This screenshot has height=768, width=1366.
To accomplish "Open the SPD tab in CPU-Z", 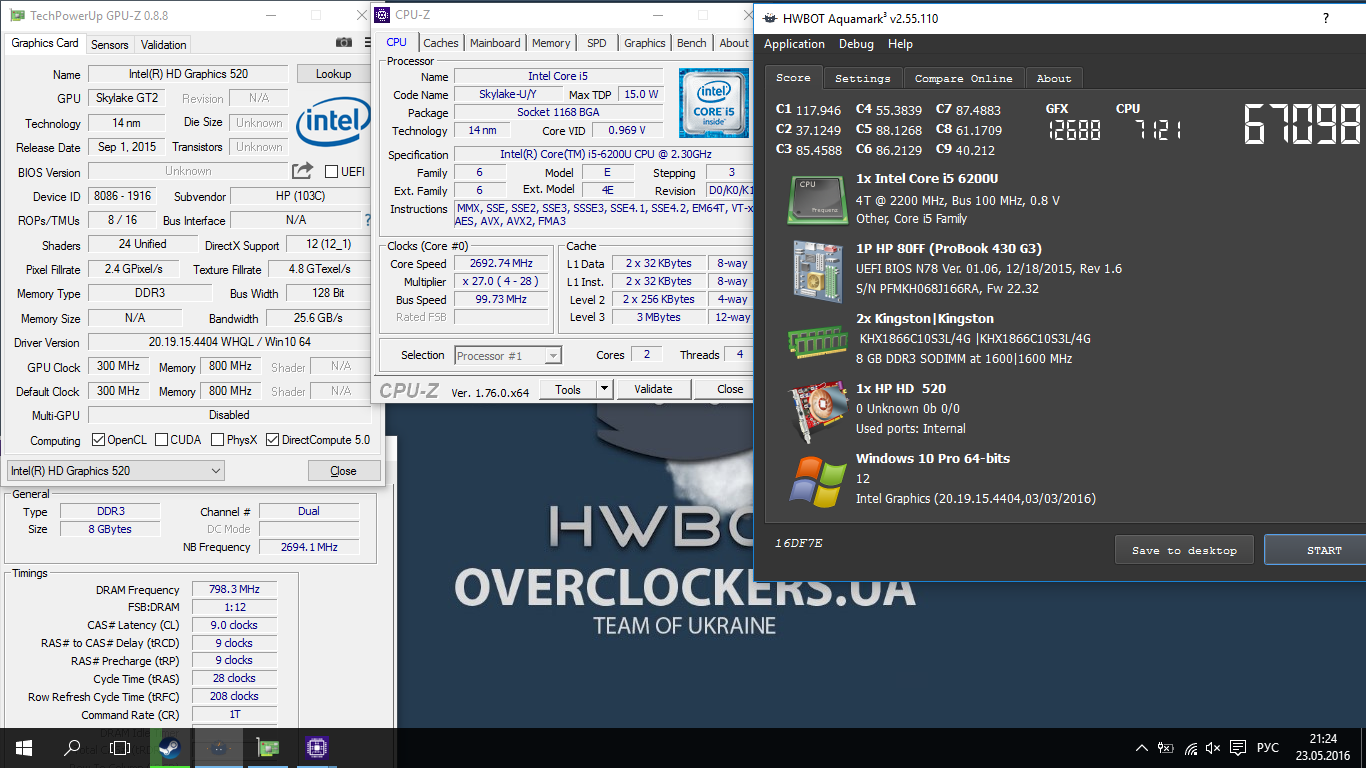I will [597, 43].
